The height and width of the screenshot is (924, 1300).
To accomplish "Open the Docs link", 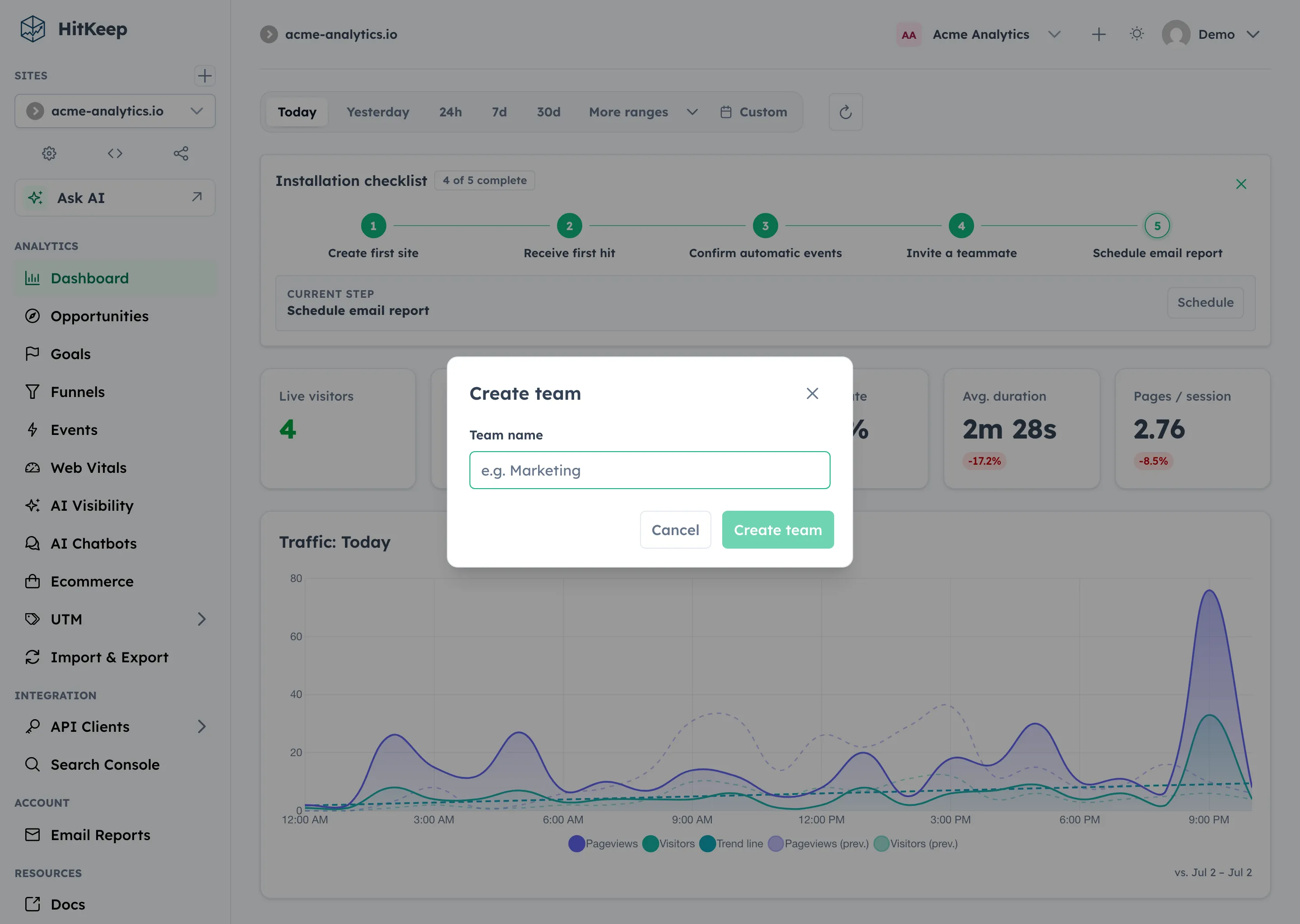I will (115, 905).
